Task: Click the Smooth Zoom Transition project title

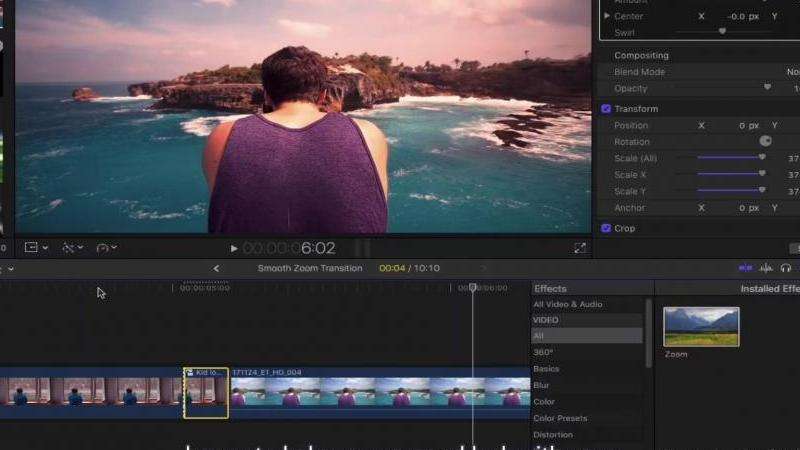Action: coord(310,268)
